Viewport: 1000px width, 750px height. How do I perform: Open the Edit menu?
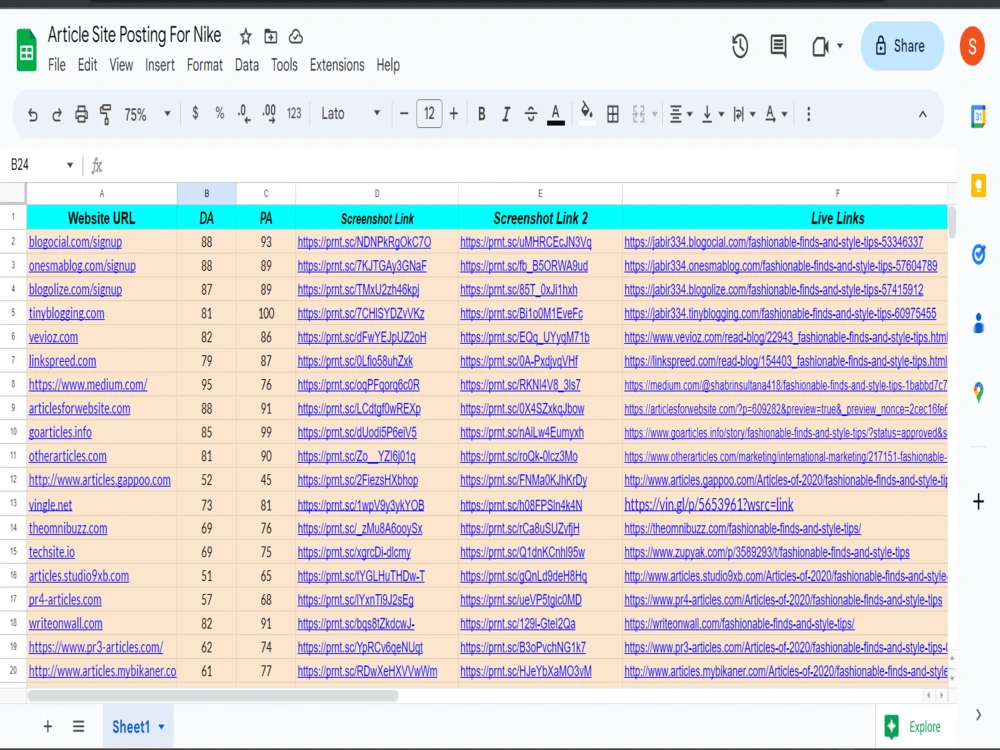click(x=87, y=65)
